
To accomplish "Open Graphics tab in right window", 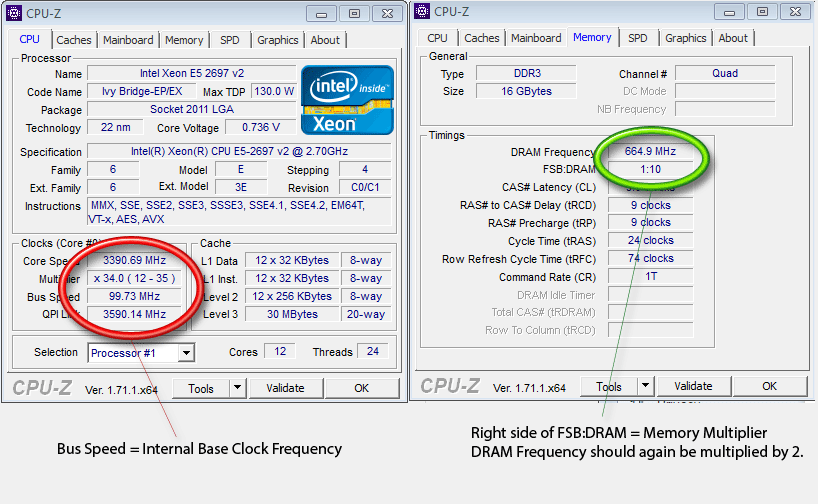I will [685, 38].
